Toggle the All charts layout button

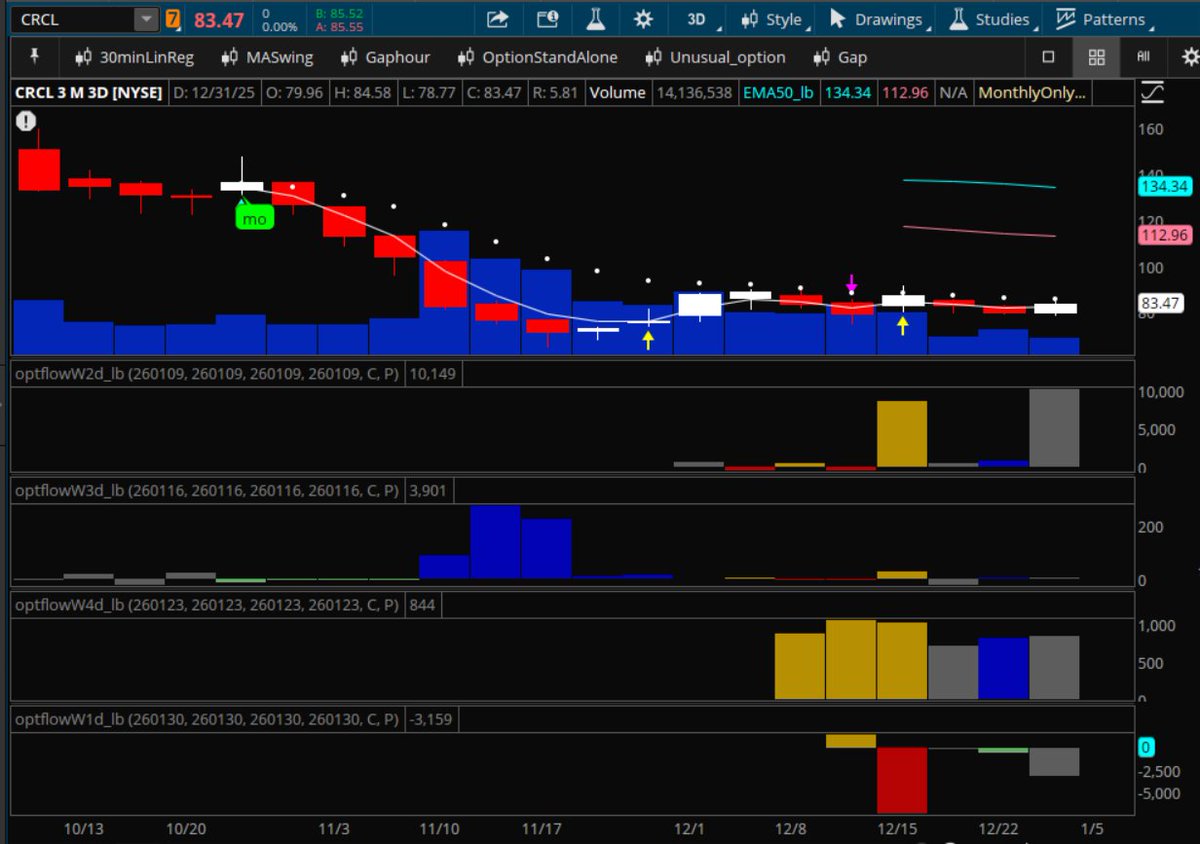(x=1143, y=57)
